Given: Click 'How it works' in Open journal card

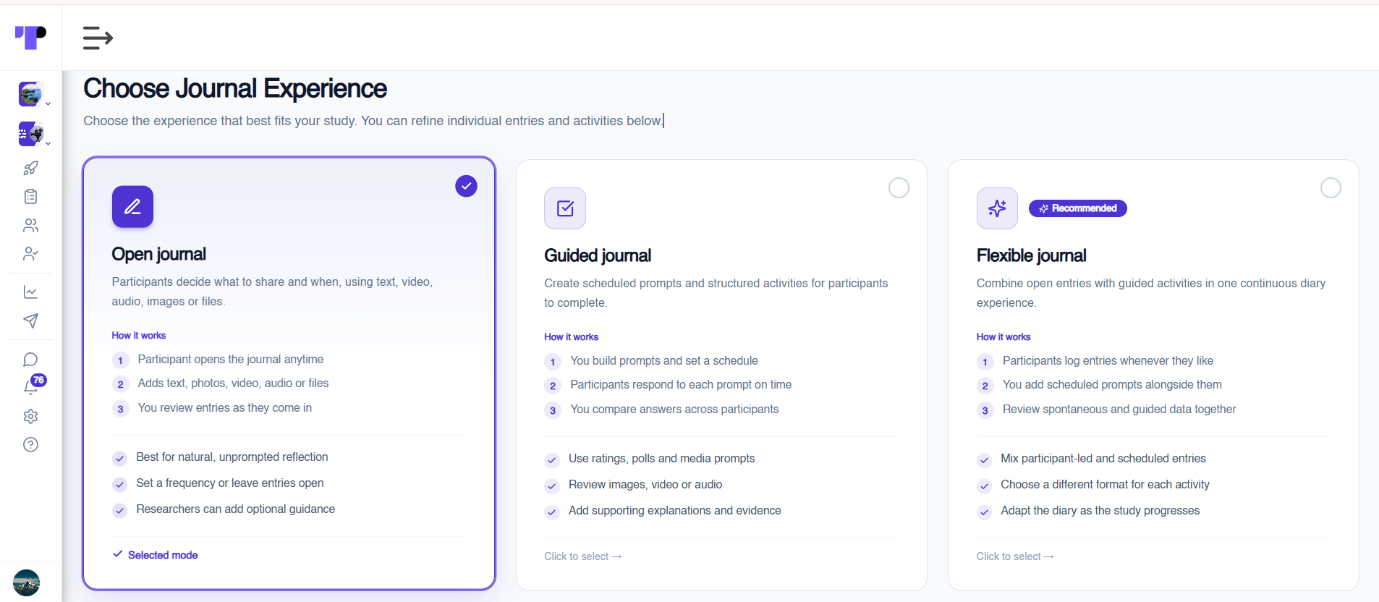Looking at the screenshot, I should click(139, 336).
